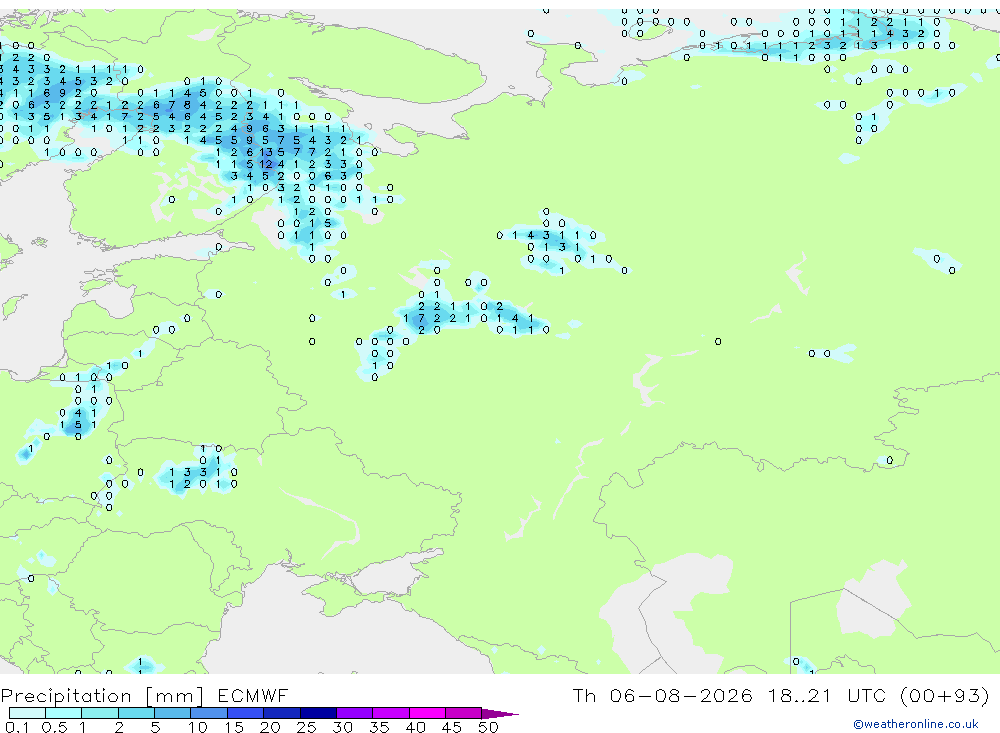Screen dimensions: 1000x733
Task: Click the '20' legend scale label
Action: coord(270,727)
